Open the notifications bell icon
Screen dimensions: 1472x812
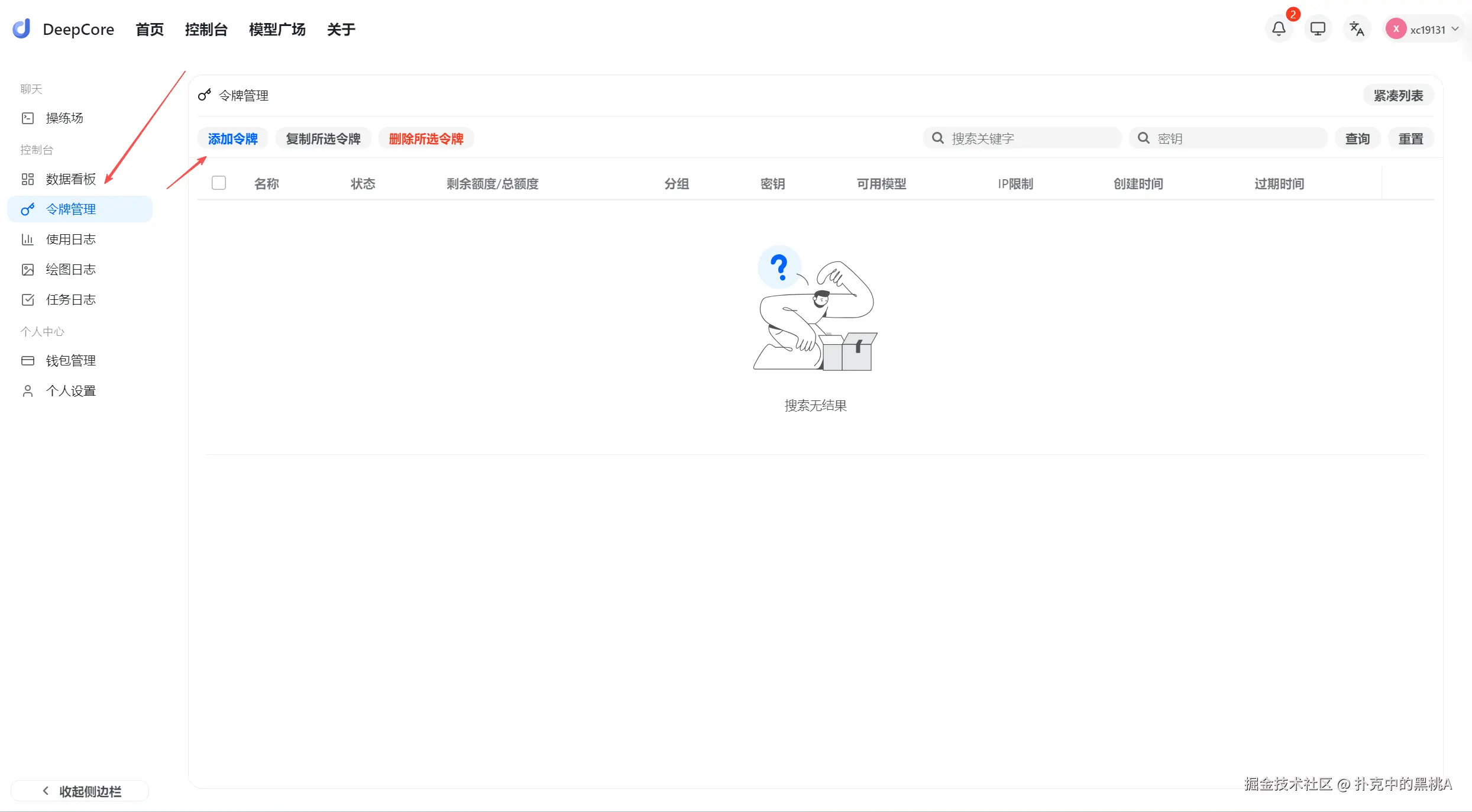[x=1279, y=29]
